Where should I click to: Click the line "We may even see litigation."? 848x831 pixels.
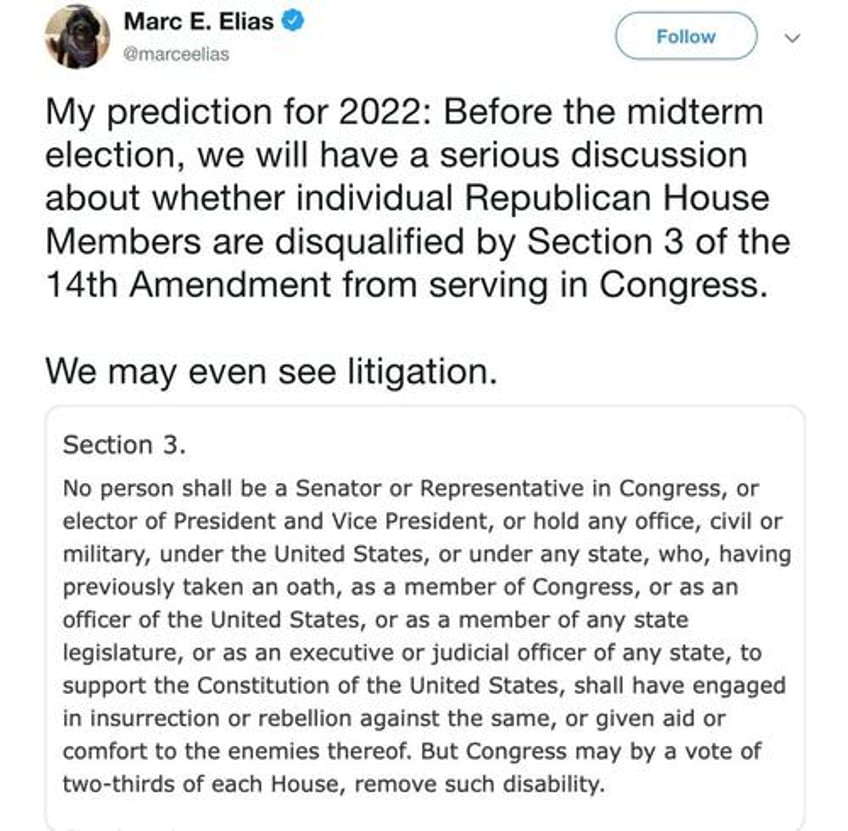tap(271, 372)
